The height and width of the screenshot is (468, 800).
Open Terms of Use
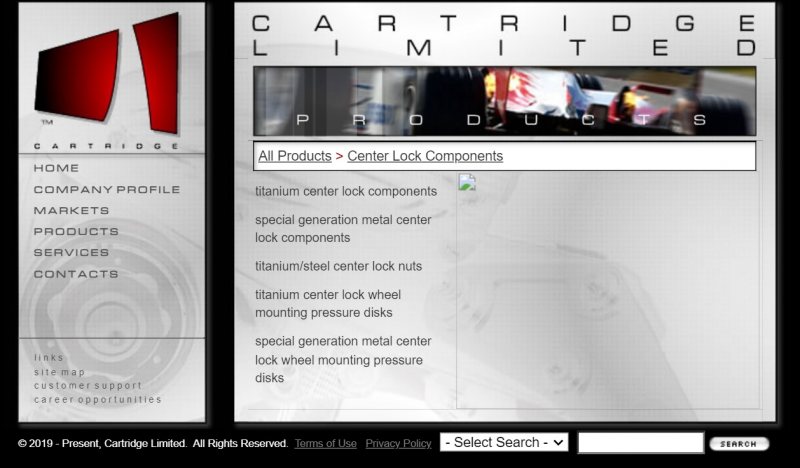(x=326, y=444)
